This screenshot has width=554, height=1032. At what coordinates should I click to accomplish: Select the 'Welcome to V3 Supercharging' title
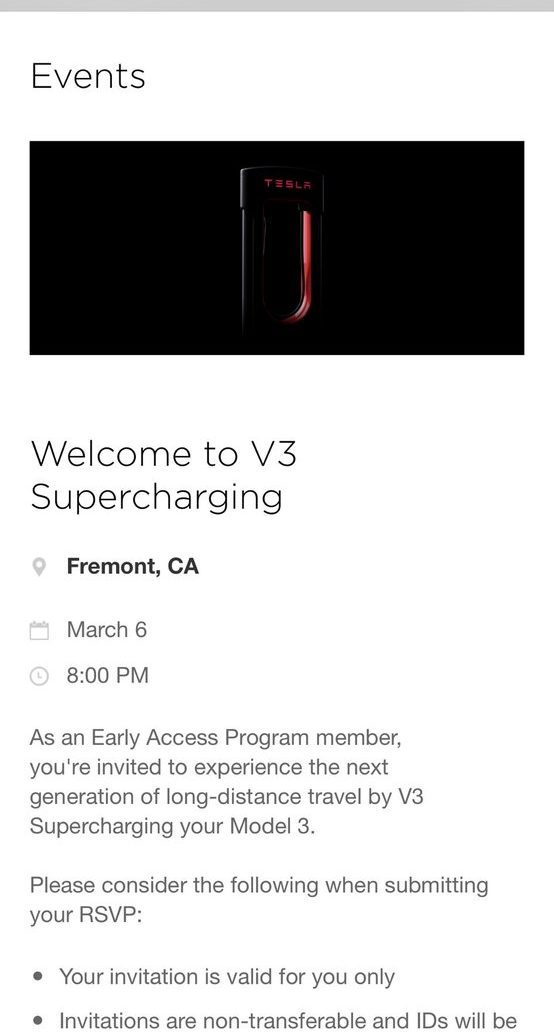pos(164,475)
